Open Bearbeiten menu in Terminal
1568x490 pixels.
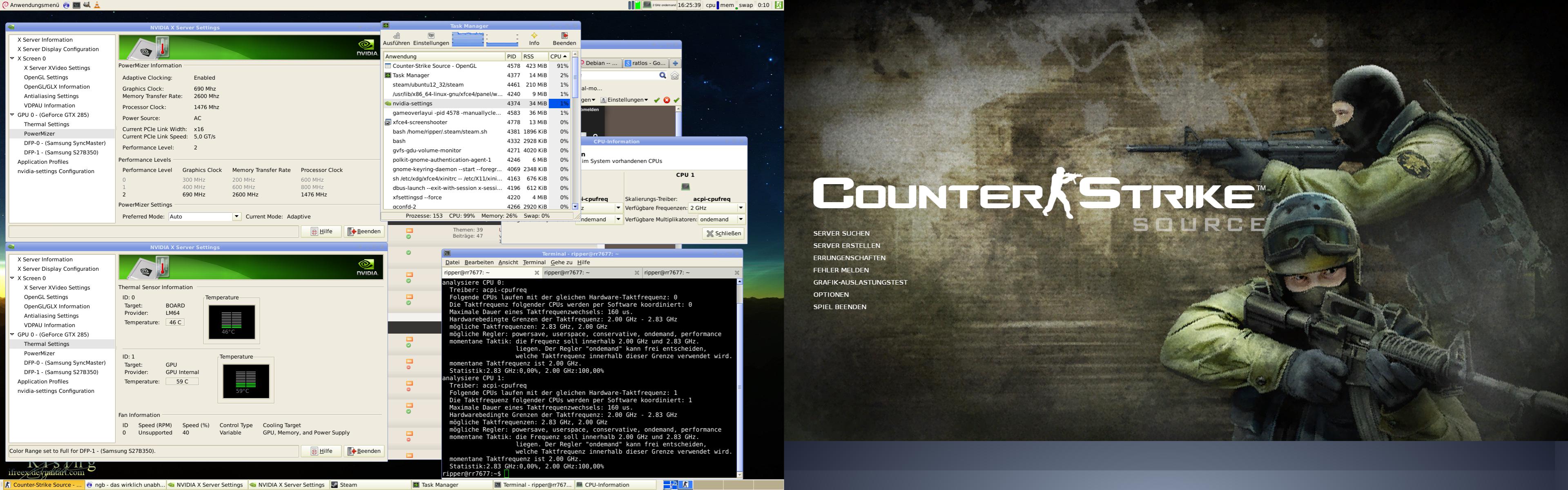point(479,262)
